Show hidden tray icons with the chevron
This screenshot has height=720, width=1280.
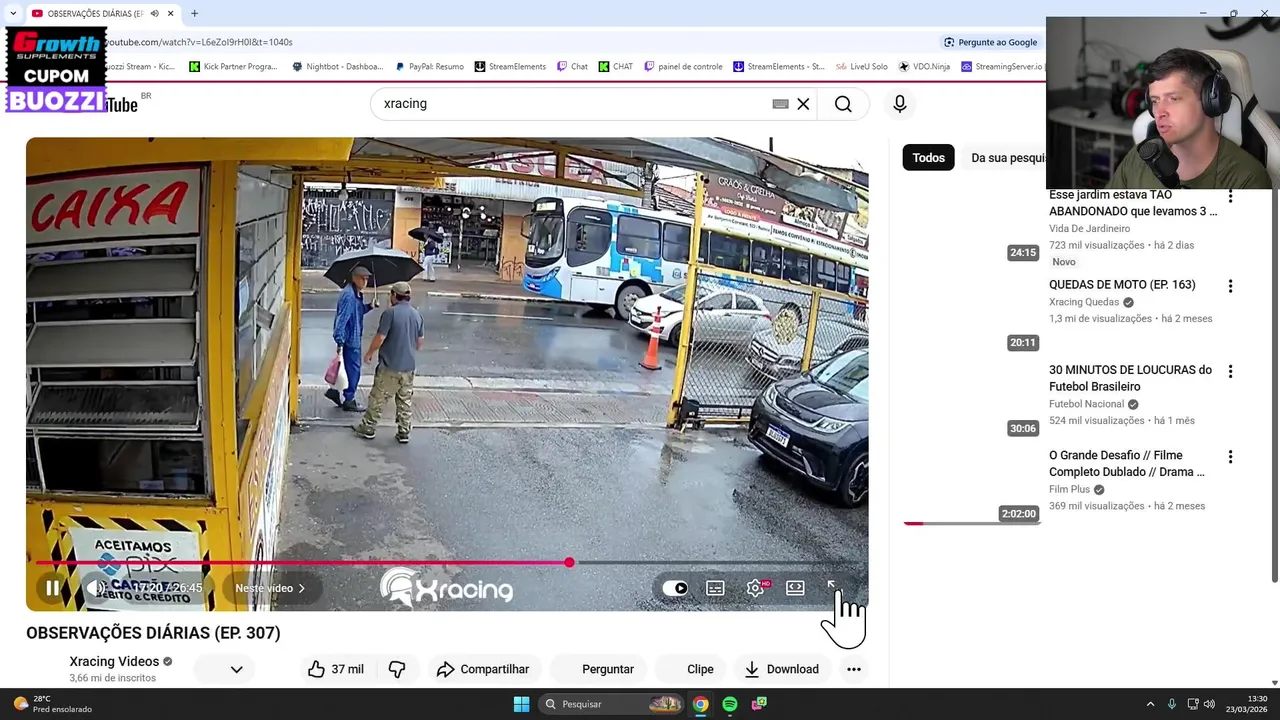pyautogui.click(x=1150, y=704)
